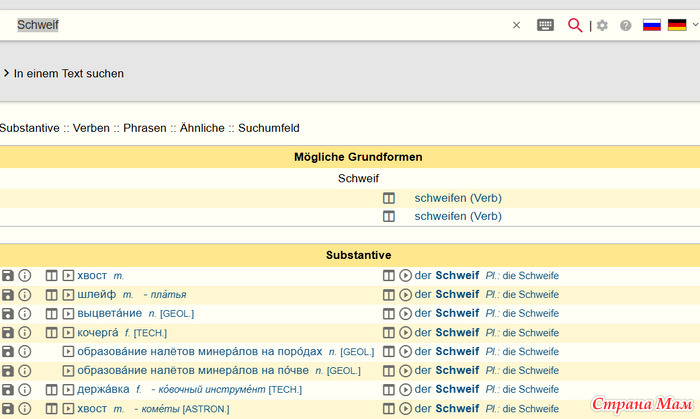This screenshot has height=419, width=700.
Task: Save the выцветание entry to trainer
Action: pos(8,313)
